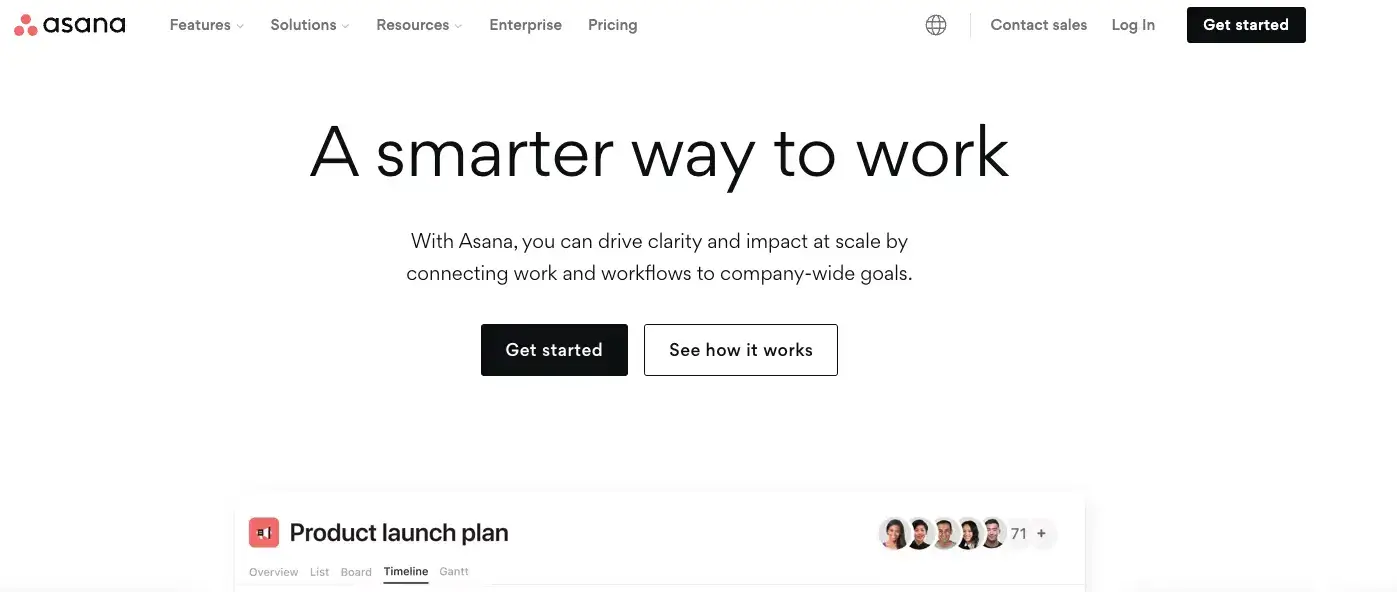Click the top-right Get started button
The image size is (1397, 592).
tap(1245, 24)
